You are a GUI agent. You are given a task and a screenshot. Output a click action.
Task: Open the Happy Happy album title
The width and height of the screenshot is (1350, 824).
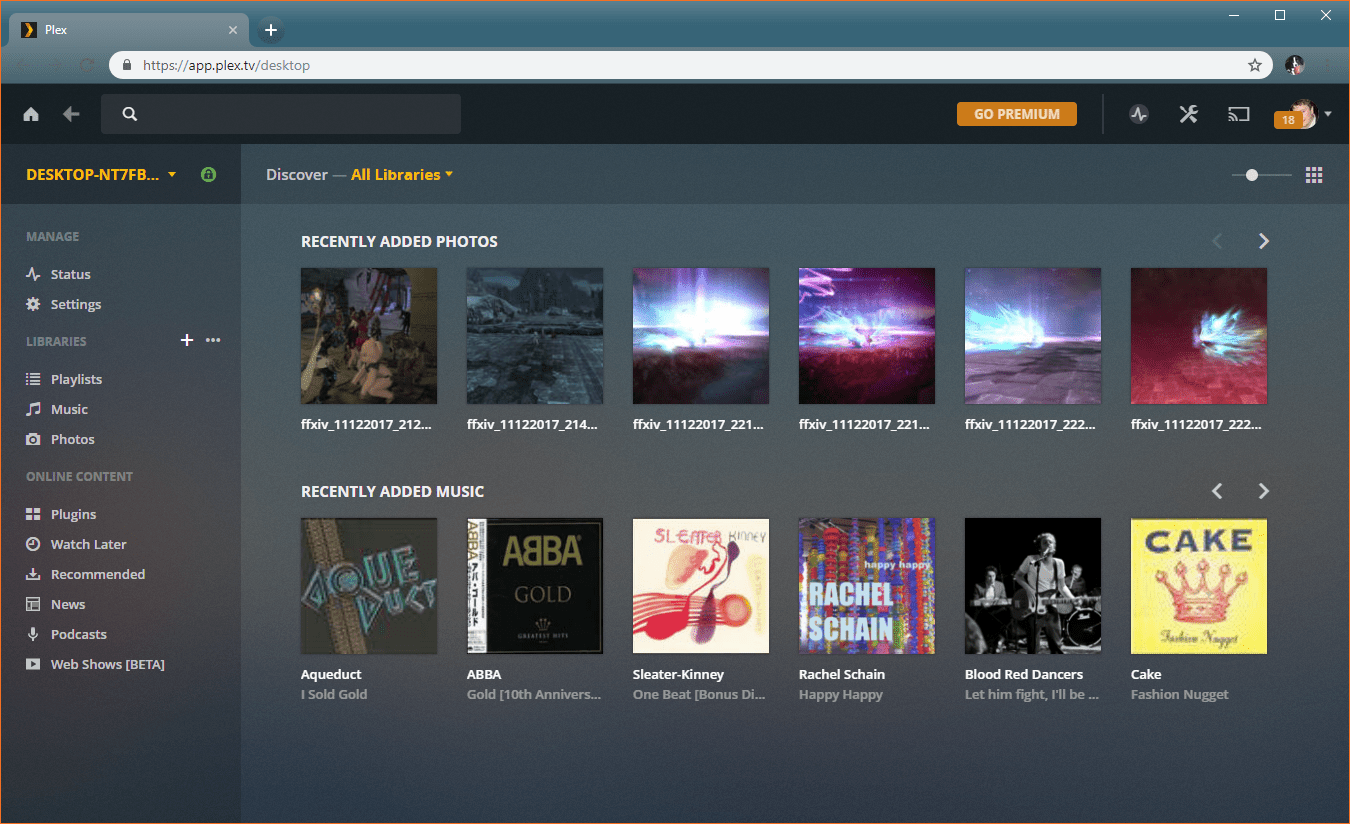(841, 694)
